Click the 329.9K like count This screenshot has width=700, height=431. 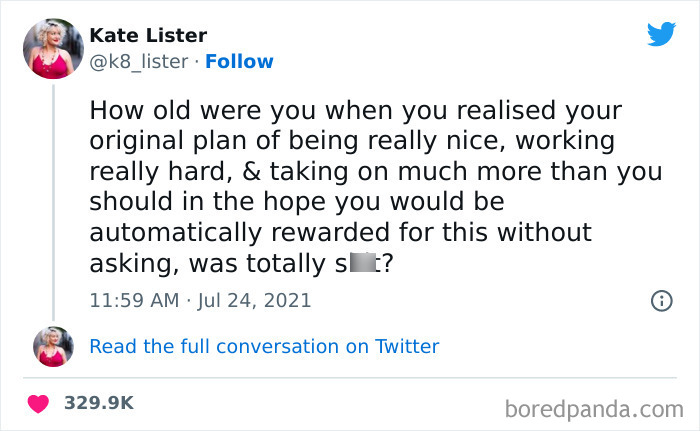99,403
